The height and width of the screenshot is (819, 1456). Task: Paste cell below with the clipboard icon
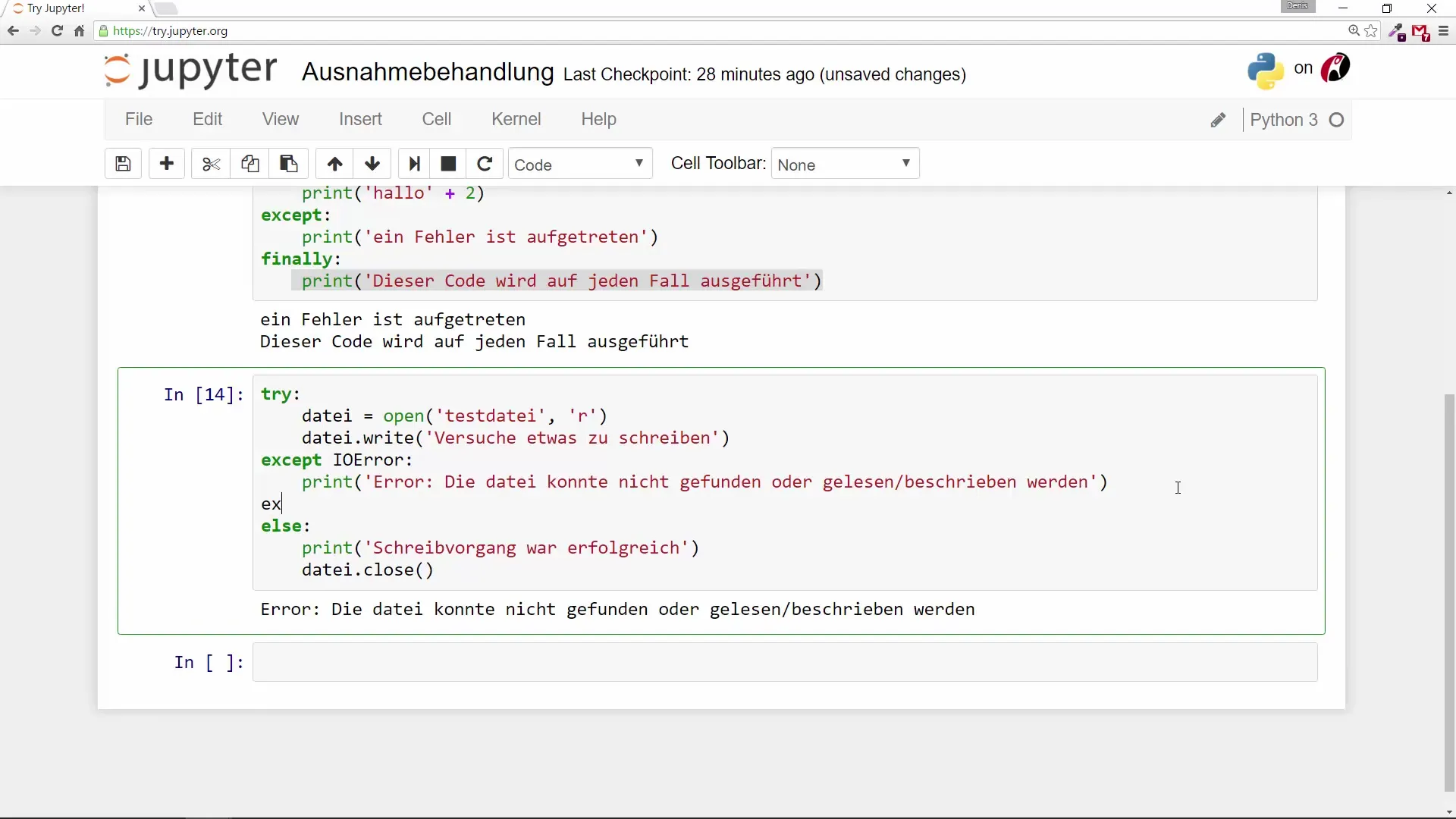pyautogui.click(x=288, y=164)
